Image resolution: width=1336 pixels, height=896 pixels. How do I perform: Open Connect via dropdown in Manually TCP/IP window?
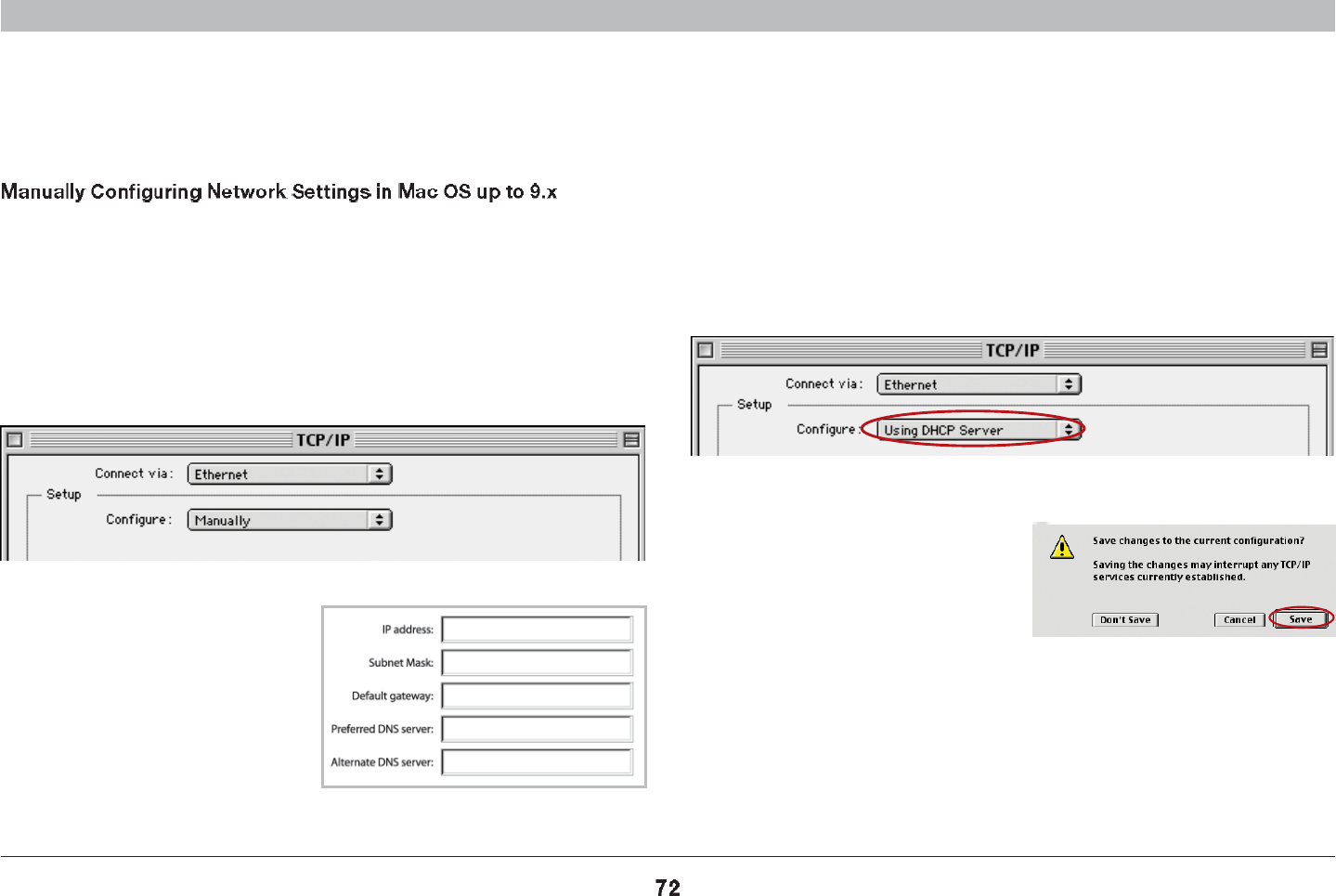[x=290, y=474]
